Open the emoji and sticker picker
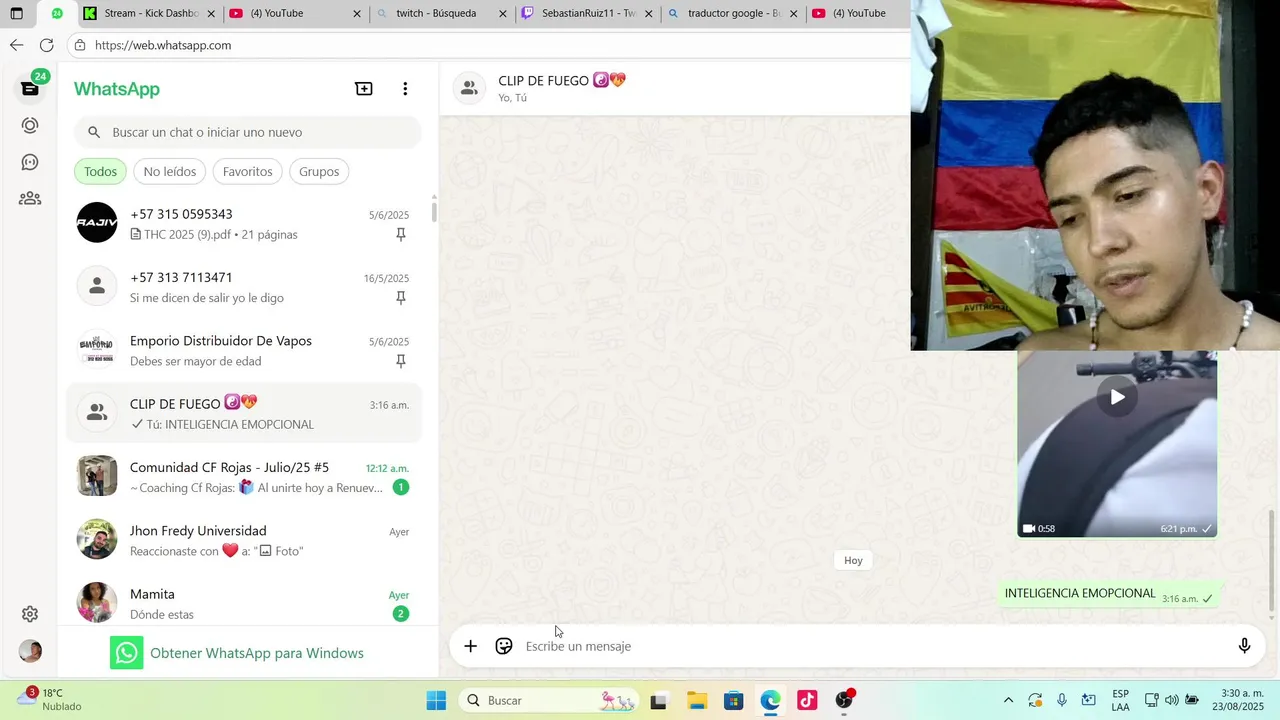 click(504, 646)
